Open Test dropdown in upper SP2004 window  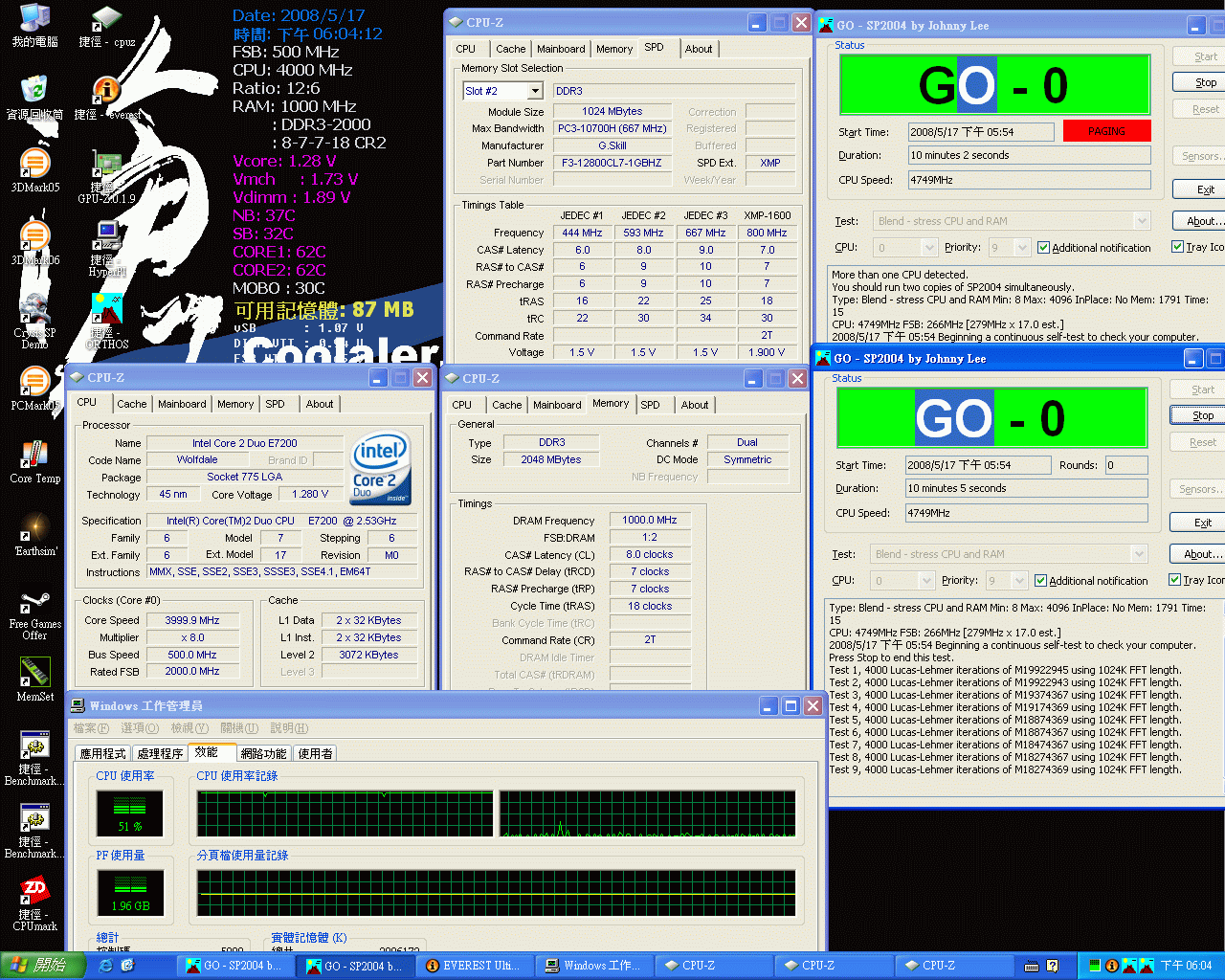point(1141,221)
